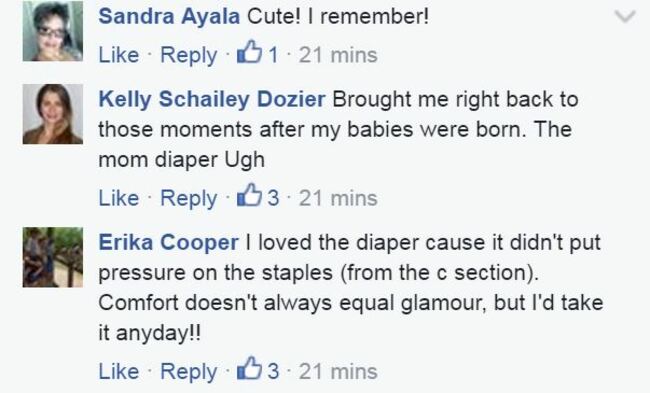Screen dimensions: 650x393
Task: Open the 21 mins timestamp on Erika's comment
Action: pos(338,371)
